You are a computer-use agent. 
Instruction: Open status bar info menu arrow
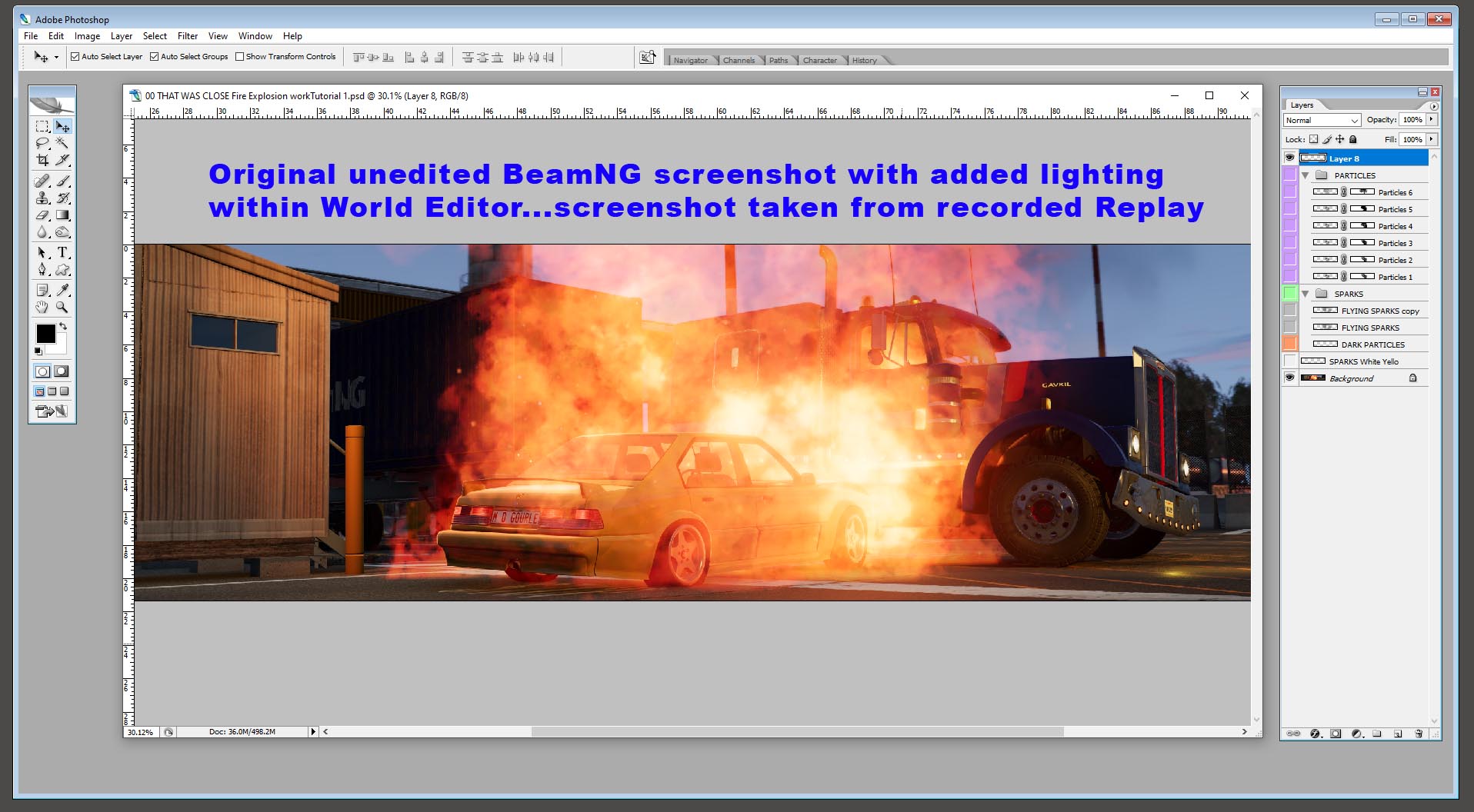313,731
